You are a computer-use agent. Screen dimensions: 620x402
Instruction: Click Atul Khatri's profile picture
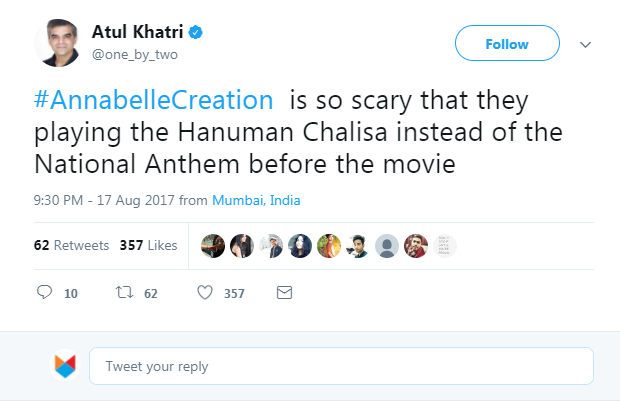pyautogui.click(x=60, y=44)
